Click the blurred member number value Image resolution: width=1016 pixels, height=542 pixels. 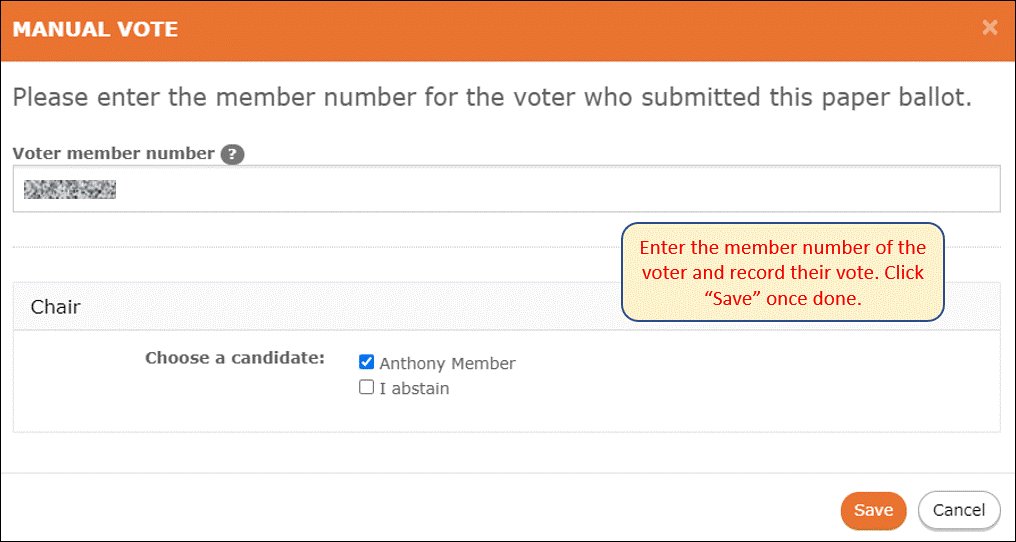70,189
